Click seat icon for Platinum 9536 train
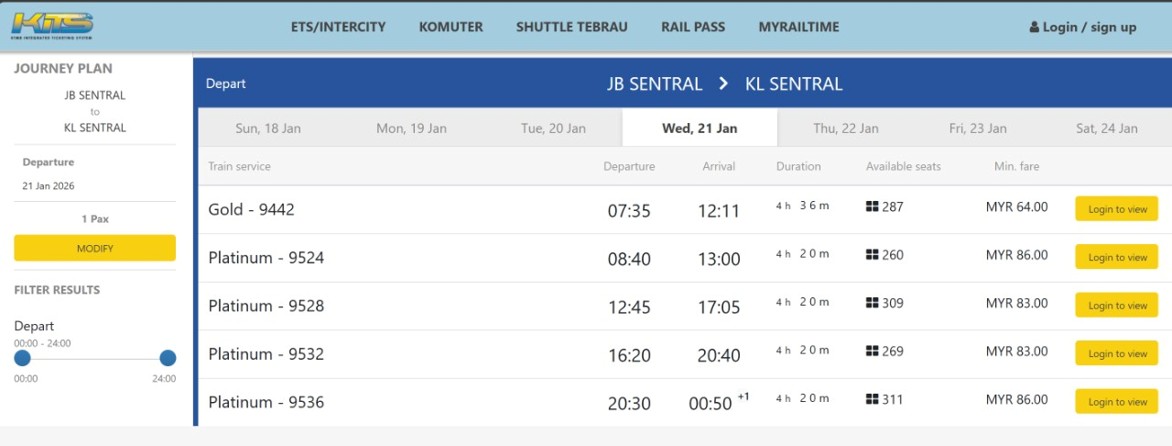Screen dimensions: 1172x446 point(872,399)
